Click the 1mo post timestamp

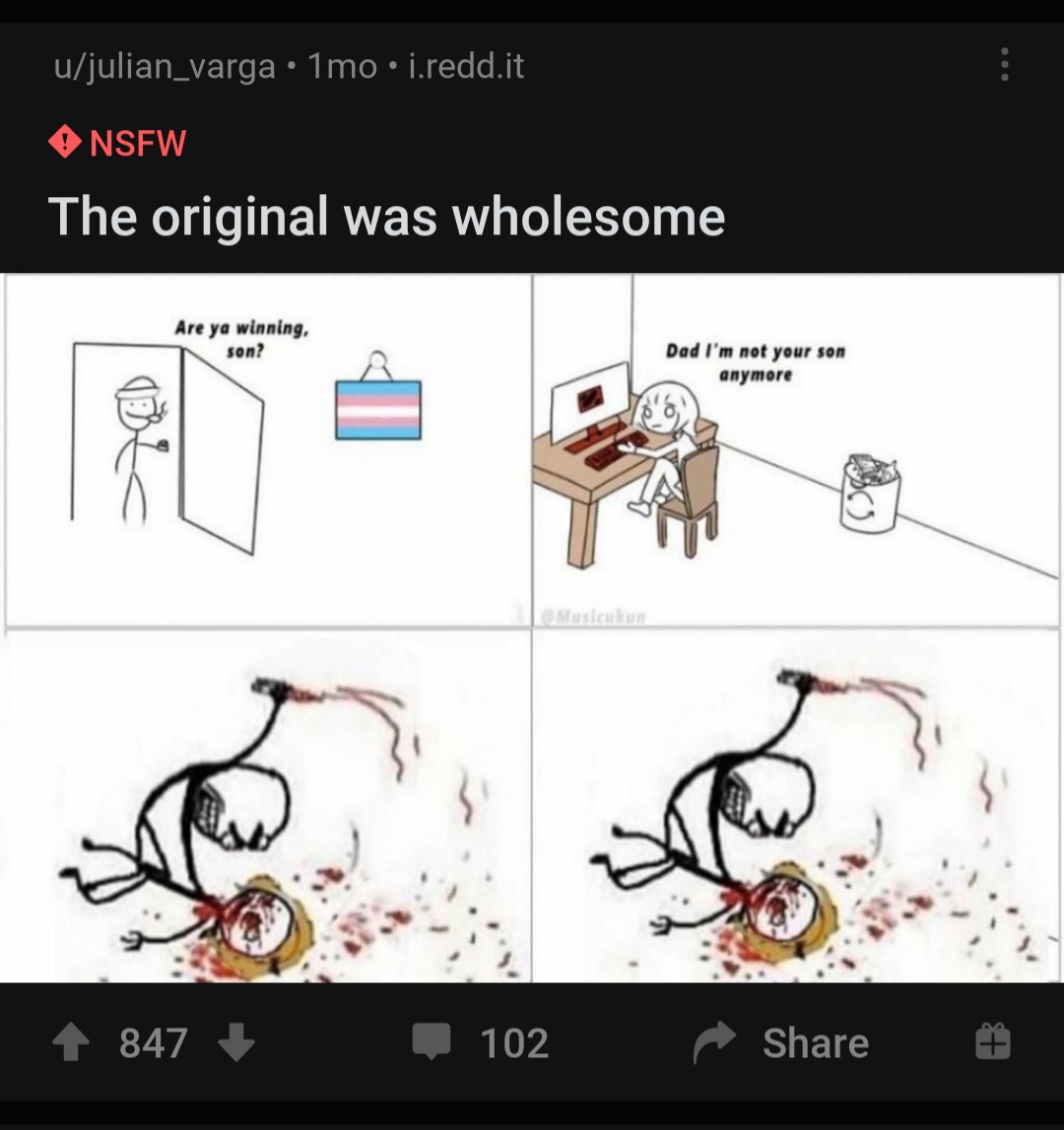point(343,66)
